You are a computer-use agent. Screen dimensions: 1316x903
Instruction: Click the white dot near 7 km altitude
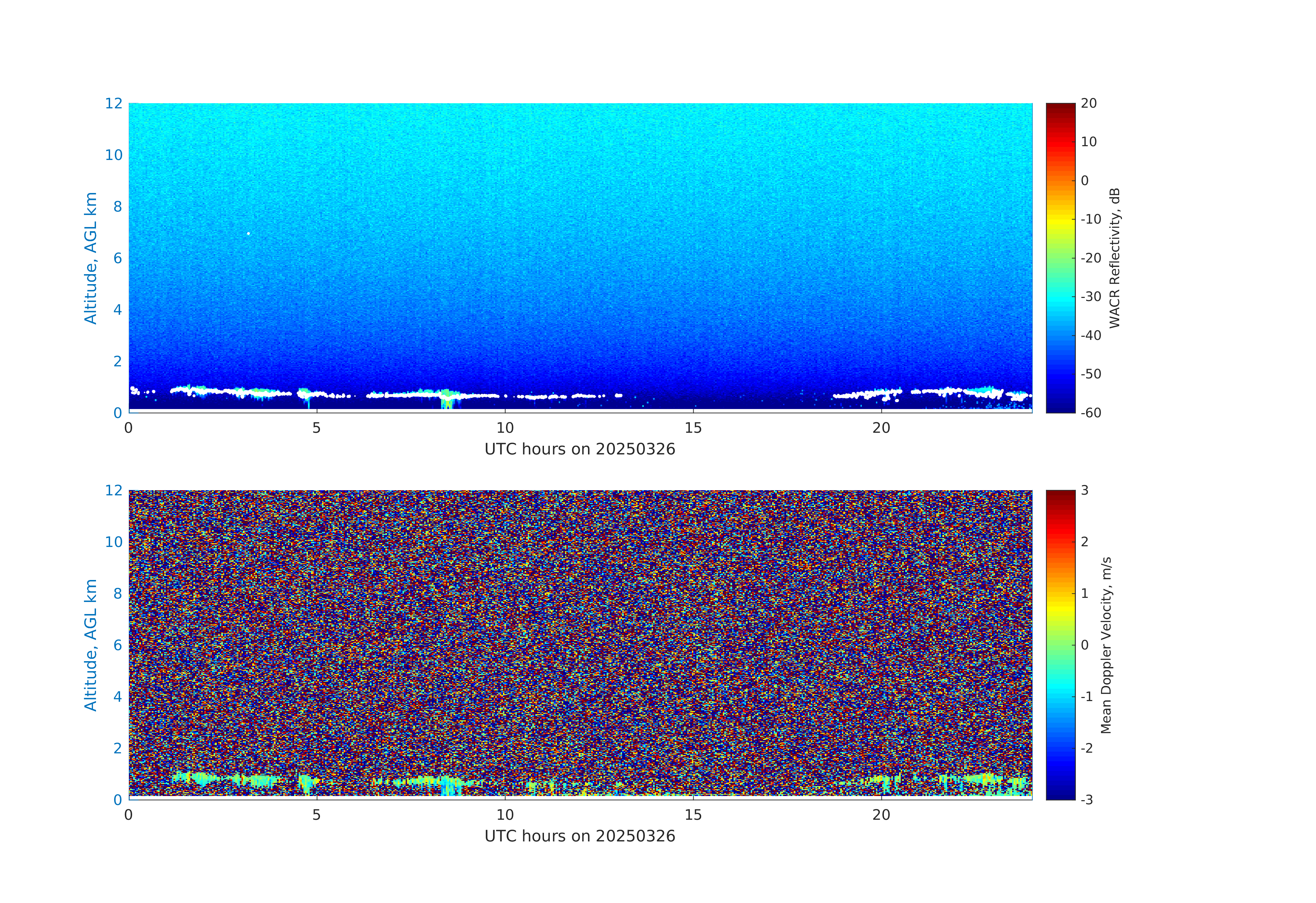click(x=248, y=233)
